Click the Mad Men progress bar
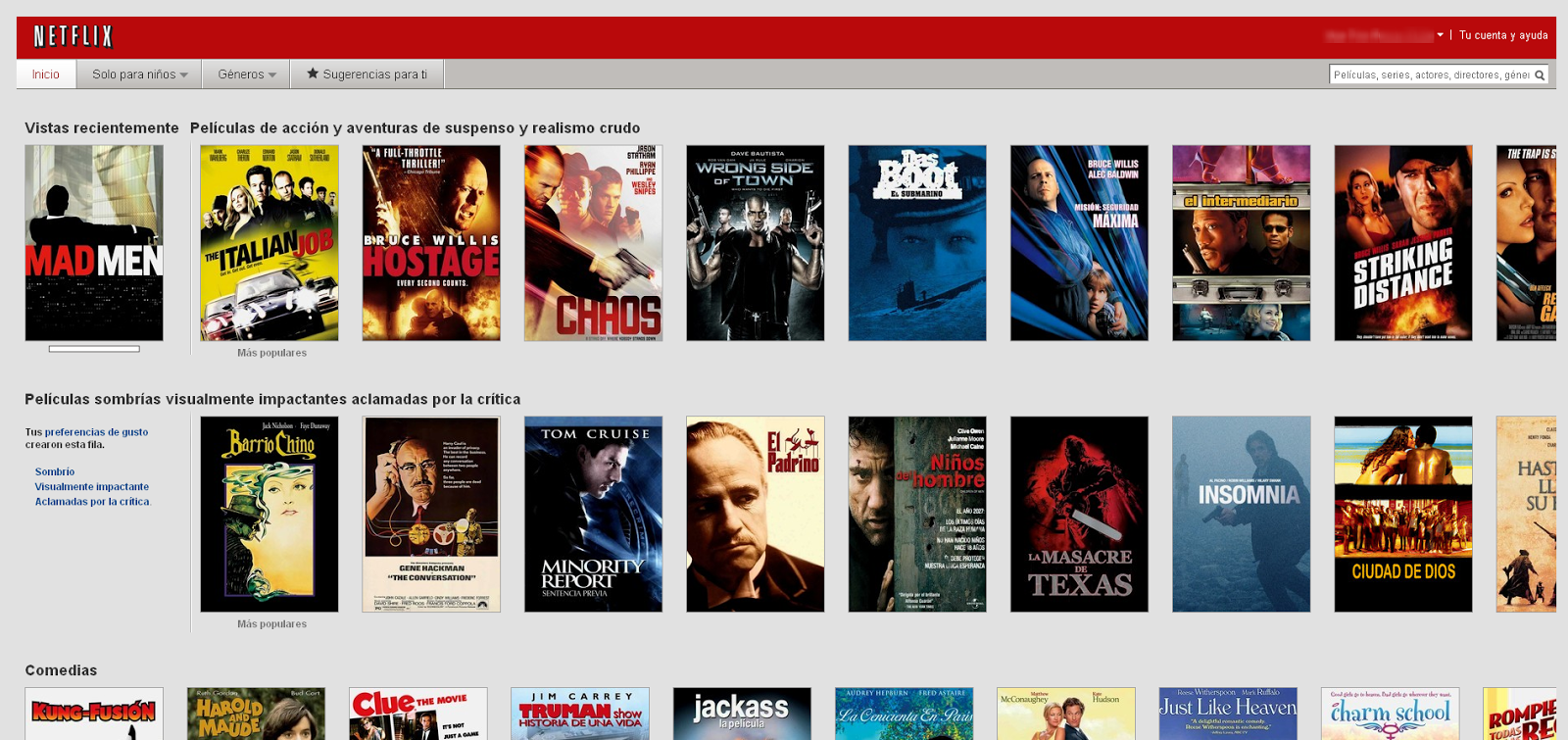 (x=94, y=348)
